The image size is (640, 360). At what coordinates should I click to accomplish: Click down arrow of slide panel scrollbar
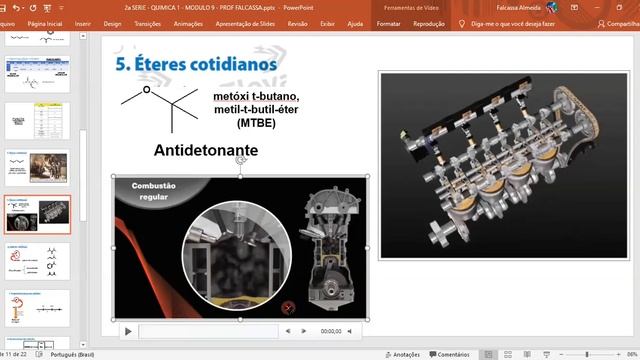(83, 345)
